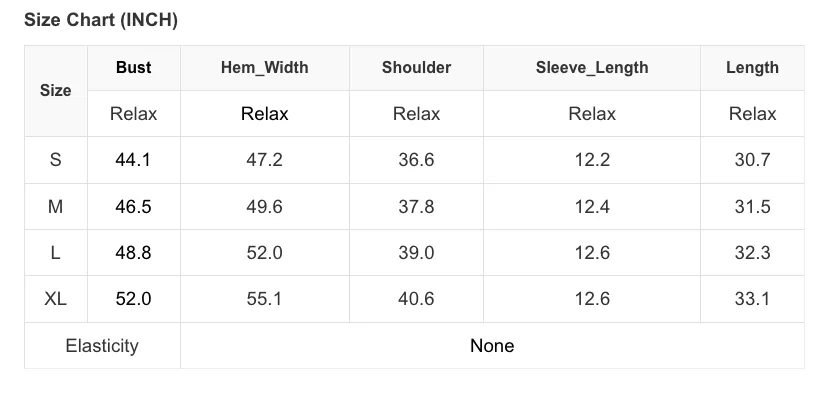Select the Bust column header

click(134, 68)
